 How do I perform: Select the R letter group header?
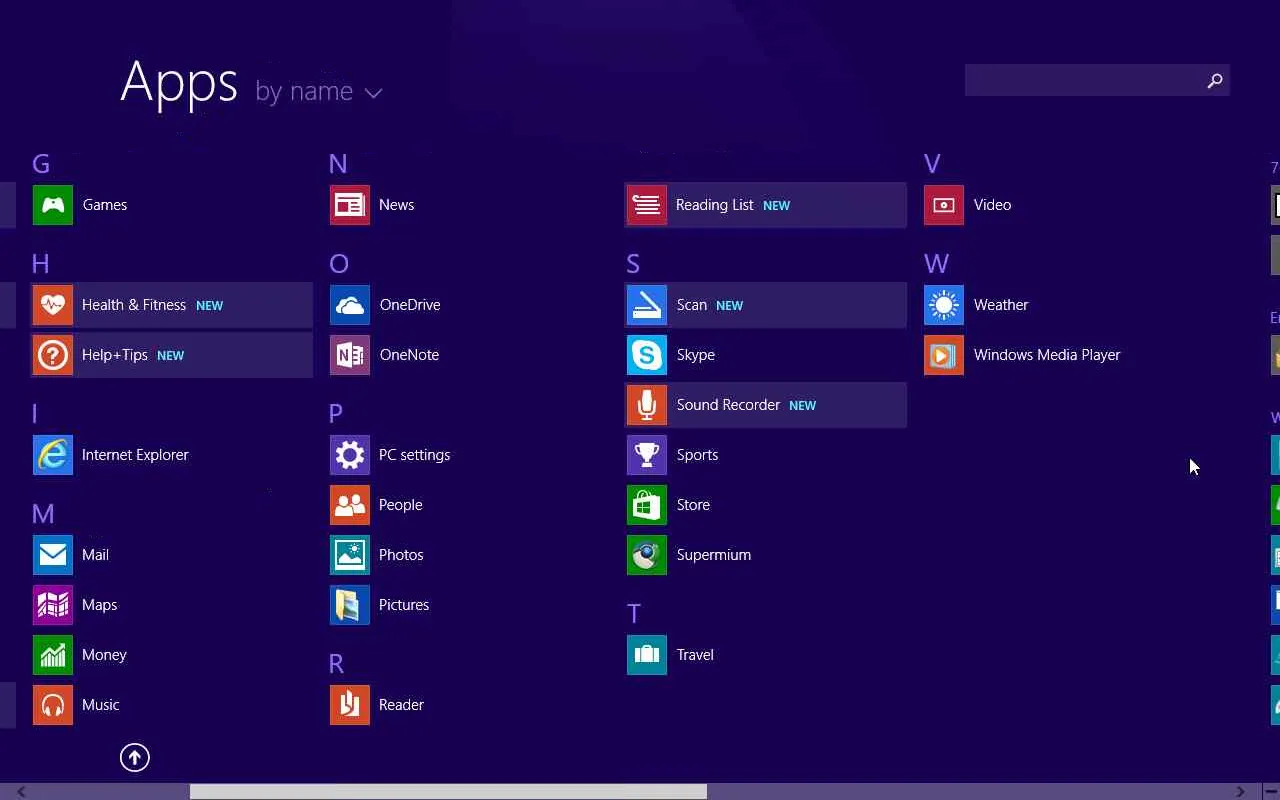click(336, 664)
